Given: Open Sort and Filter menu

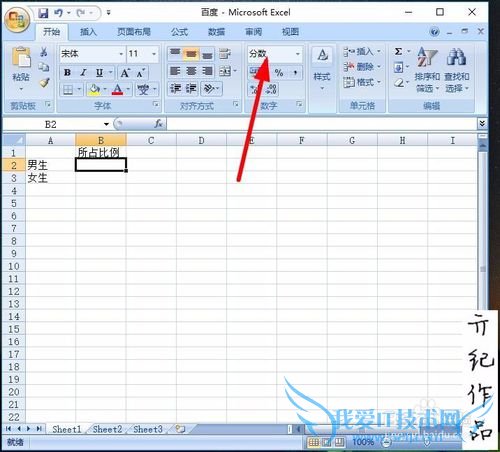Looking at the screenshot, I should pos(427,70).
